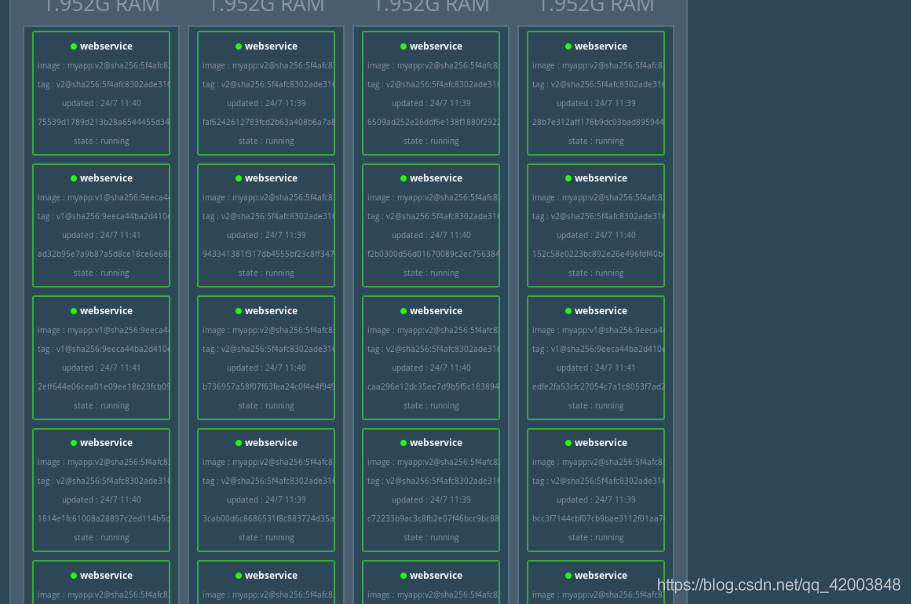Click updated 24/7 11:41 in container 2eff644e06ce

[x=102, y=368]
